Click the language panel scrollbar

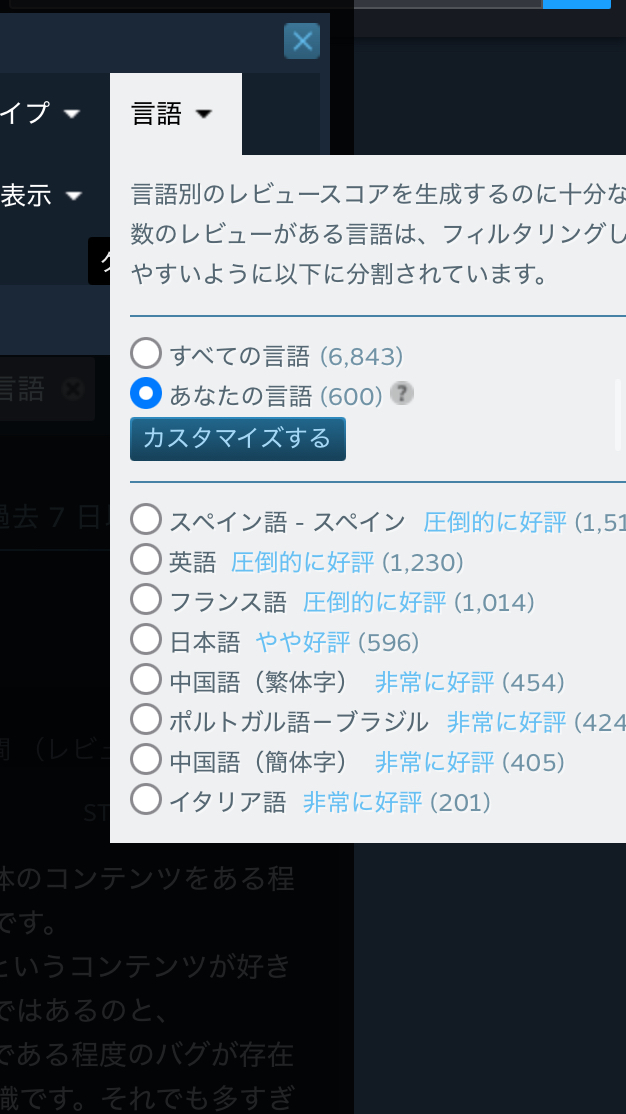(618, 414)
